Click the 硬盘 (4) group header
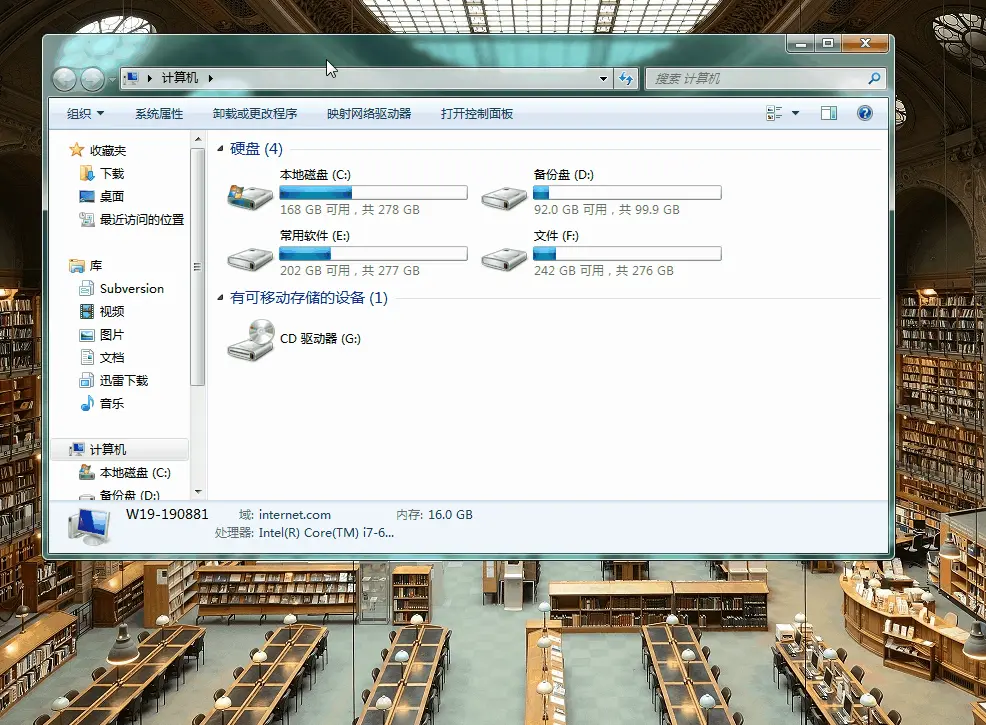 [257, 148]
